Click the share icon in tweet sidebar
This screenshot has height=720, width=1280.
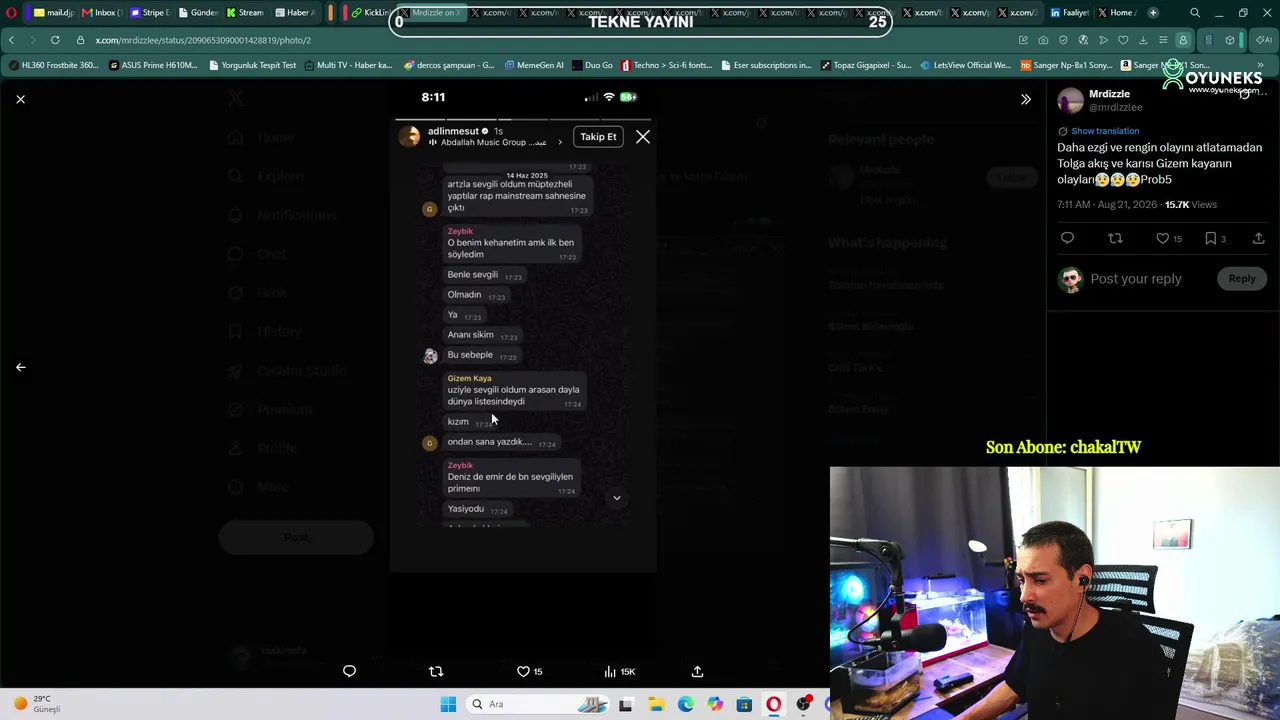(x=1258, y=238)
